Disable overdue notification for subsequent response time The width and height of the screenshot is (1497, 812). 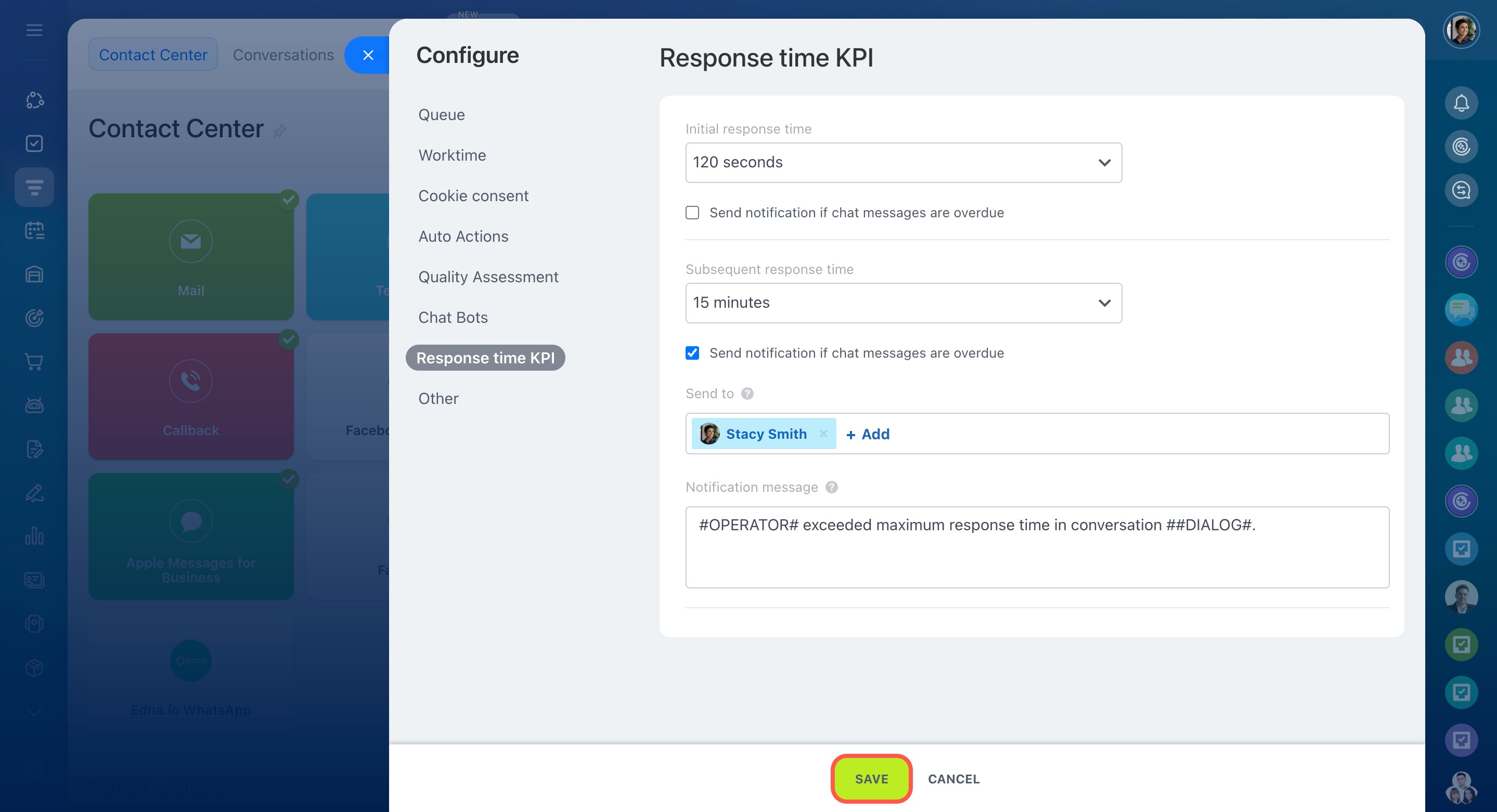click(692, 353)
